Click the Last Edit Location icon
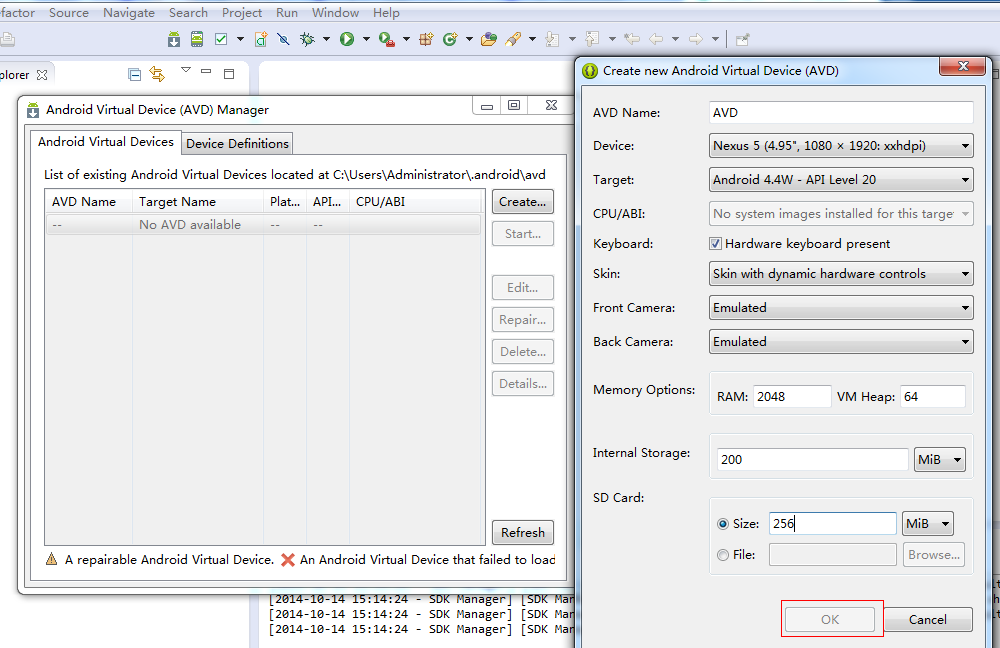The image size is (1000, 648). tap(632, 40)
